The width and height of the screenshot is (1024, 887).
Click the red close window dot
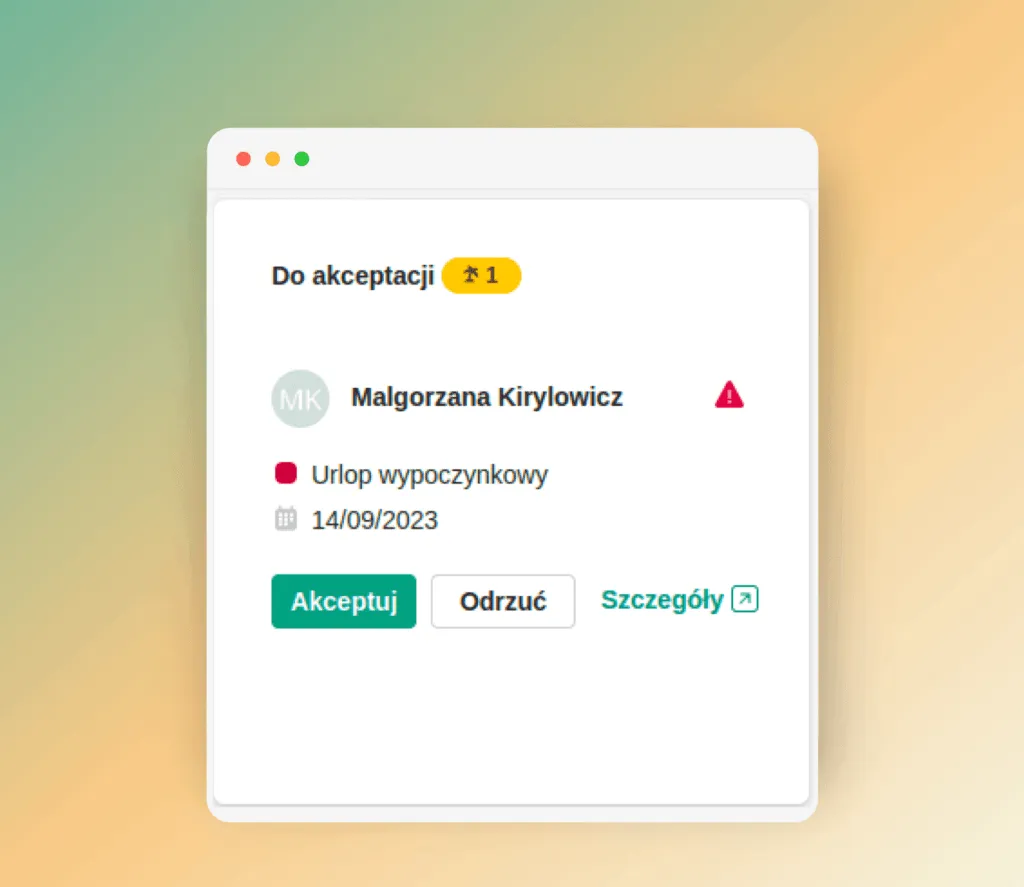point(244,159)
